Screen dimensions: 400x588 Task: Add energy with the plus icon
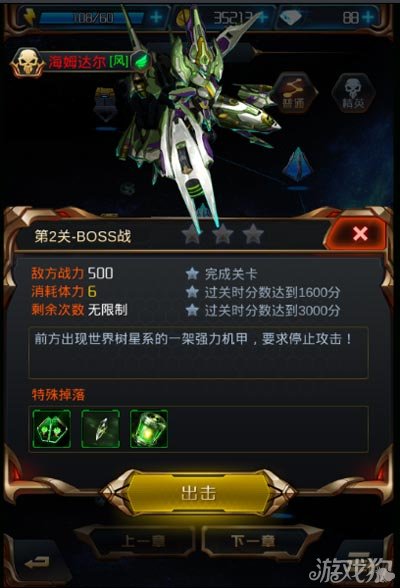coord(156,17)
